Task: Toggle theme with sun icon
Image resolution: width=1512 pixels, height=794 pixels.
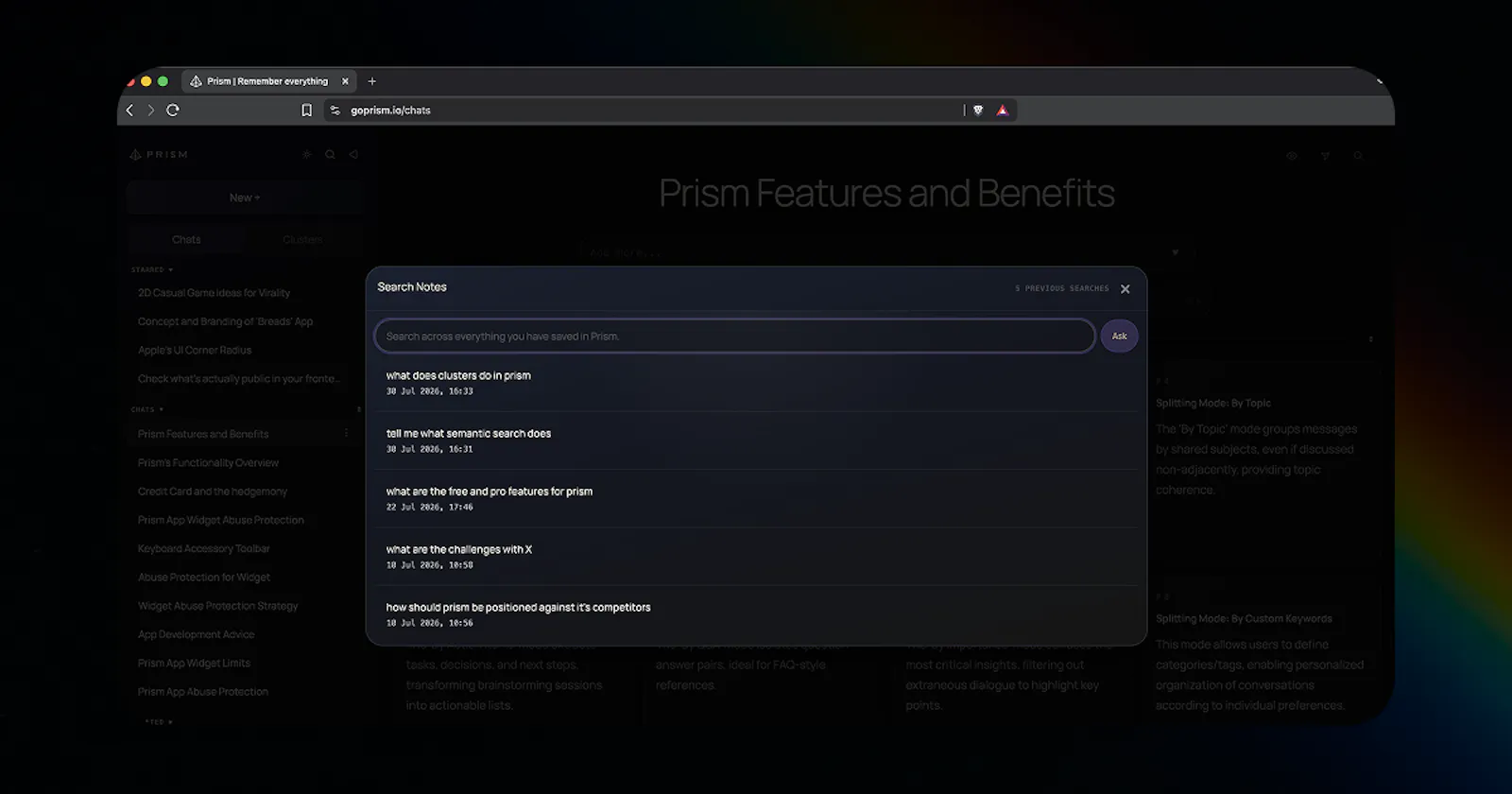Action: pyautogui.click(x=306, y=154)
